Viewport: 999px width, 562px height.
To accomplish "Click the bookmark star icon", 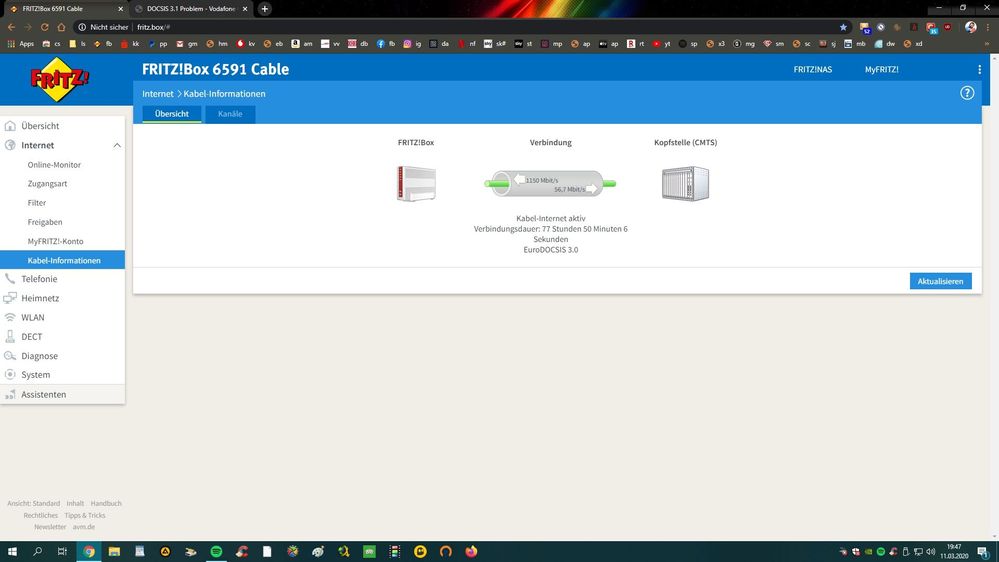I will coord(844,27).
